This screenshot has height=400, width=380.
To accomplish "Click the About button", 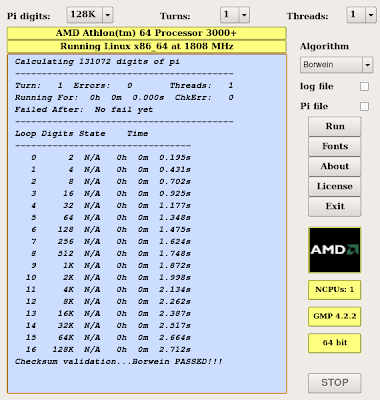I will (335, 166).
